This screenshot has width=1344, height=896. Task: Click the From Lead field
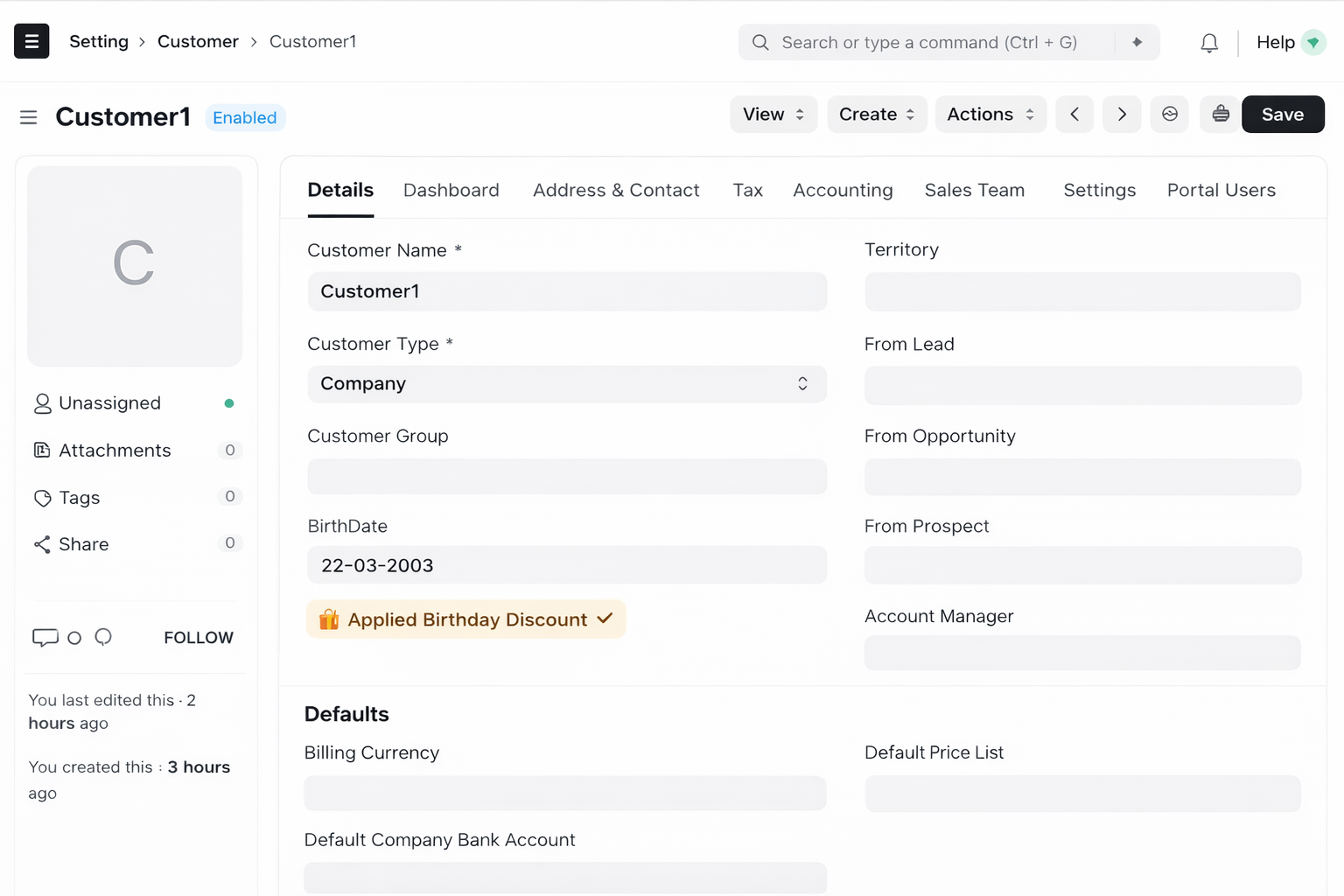1082,385
